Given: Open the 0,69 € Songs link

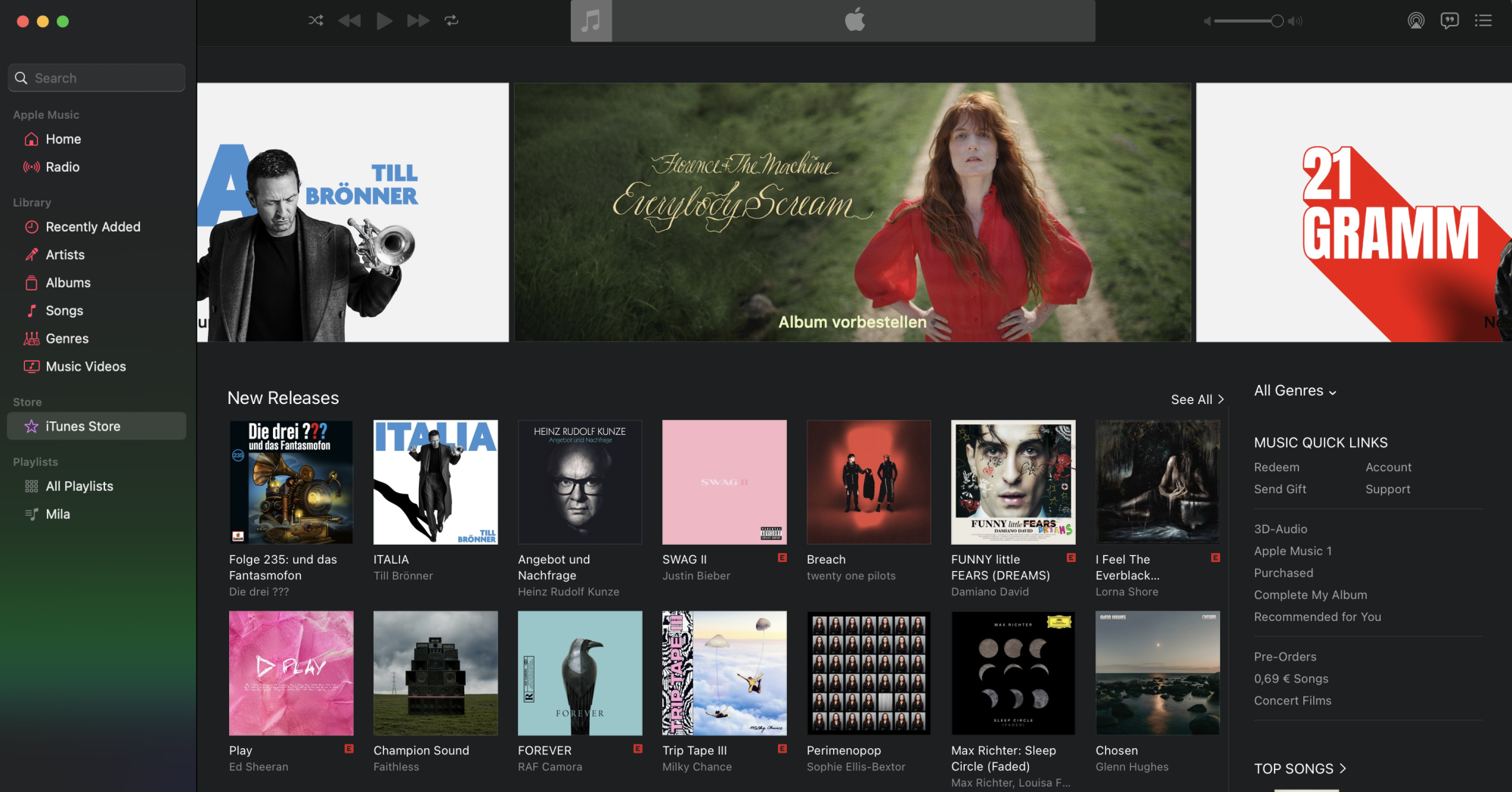Looking at the screenshot, I should coord(1291,679).
